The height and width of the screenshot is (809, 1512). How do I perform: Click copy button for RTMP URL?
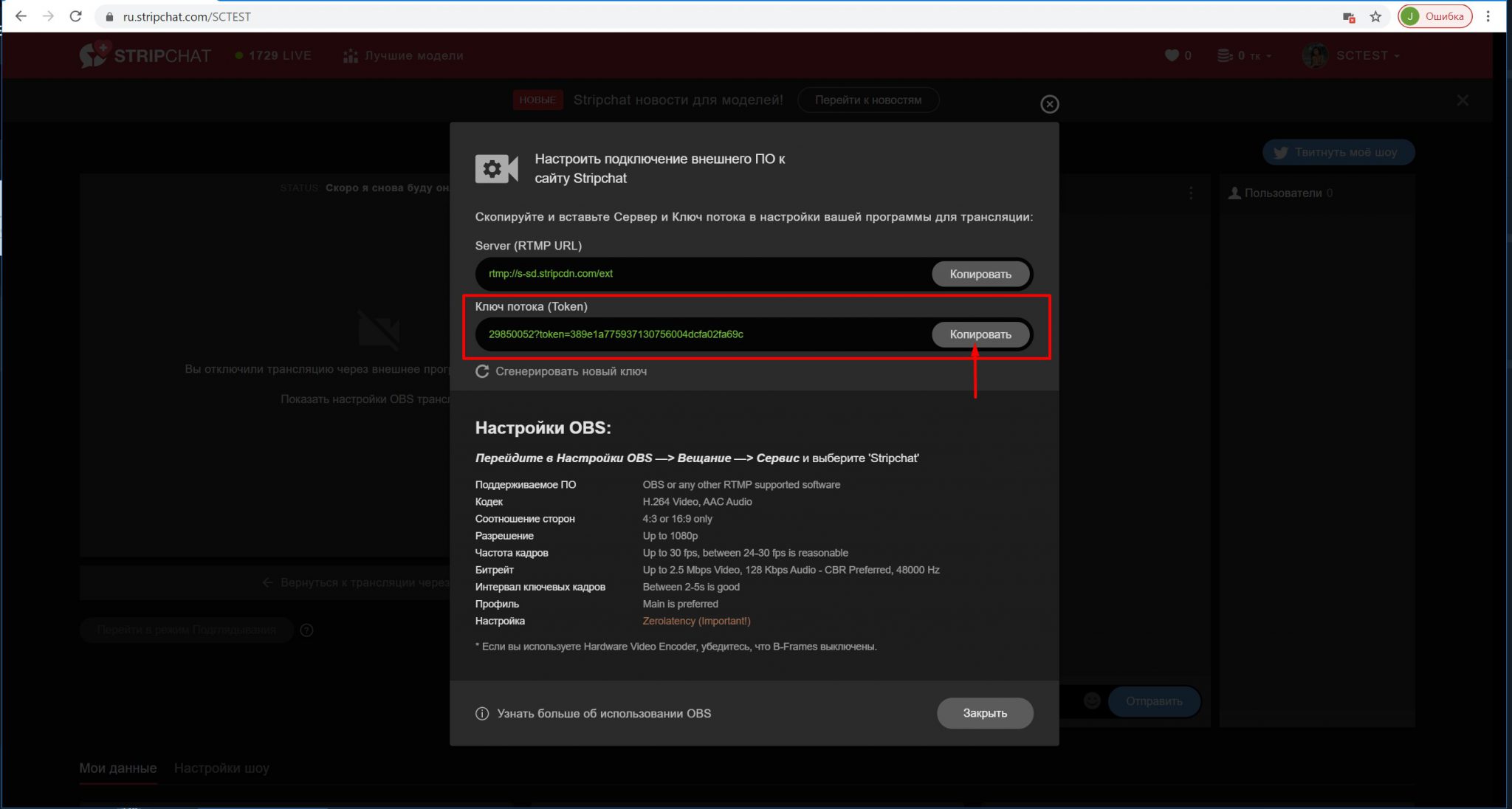coord(981,273)
